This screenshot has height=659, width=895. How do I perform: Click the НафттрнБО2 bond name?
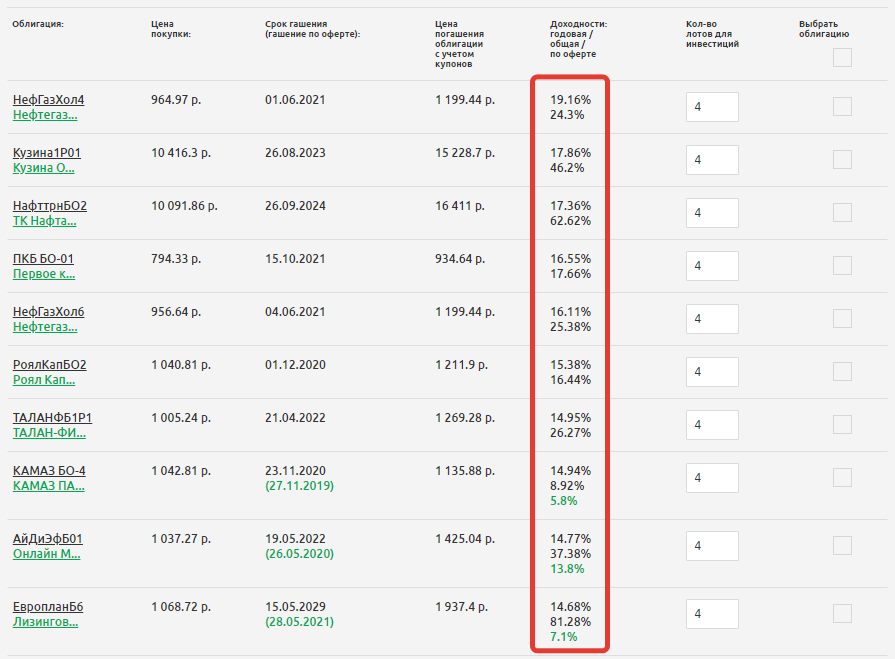[49, 206]
